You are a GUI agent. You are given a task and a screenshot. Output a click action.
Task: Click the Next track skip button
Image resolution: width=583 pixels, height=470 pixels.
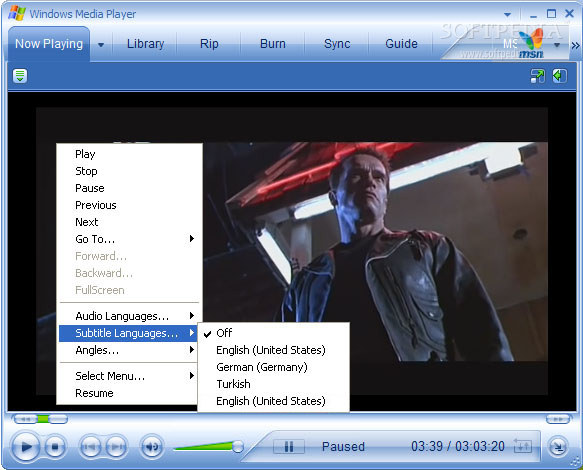click(116, 446)
